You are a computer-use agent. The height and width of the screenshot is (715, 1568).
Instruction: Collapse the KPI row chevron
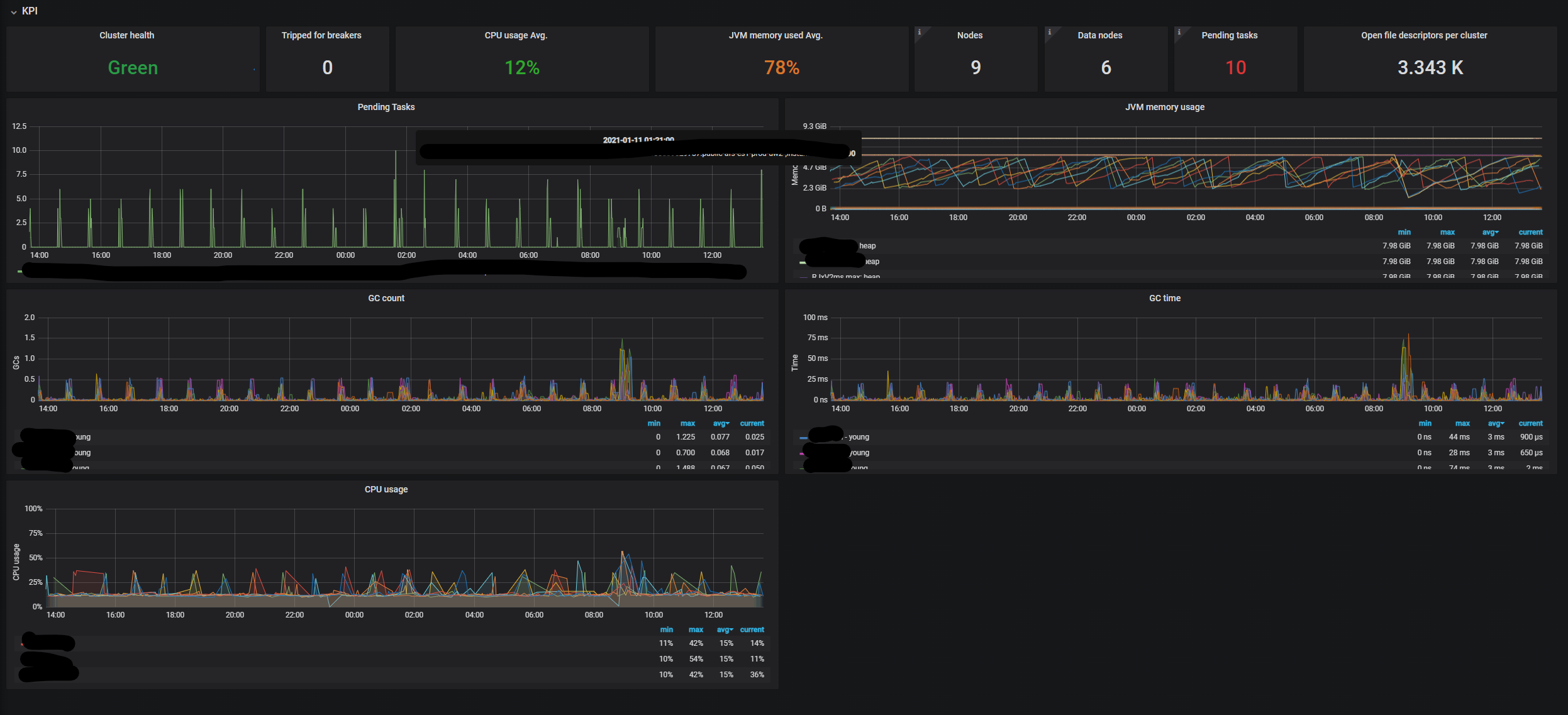[13, 12]
